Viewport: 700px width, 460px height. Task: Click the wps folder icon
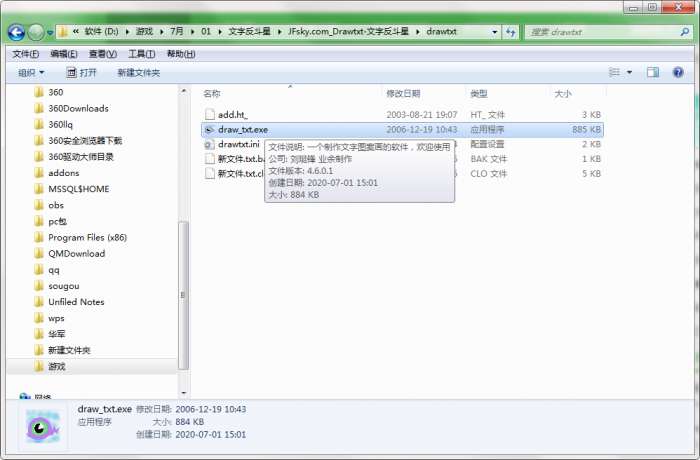coord(39,318)
